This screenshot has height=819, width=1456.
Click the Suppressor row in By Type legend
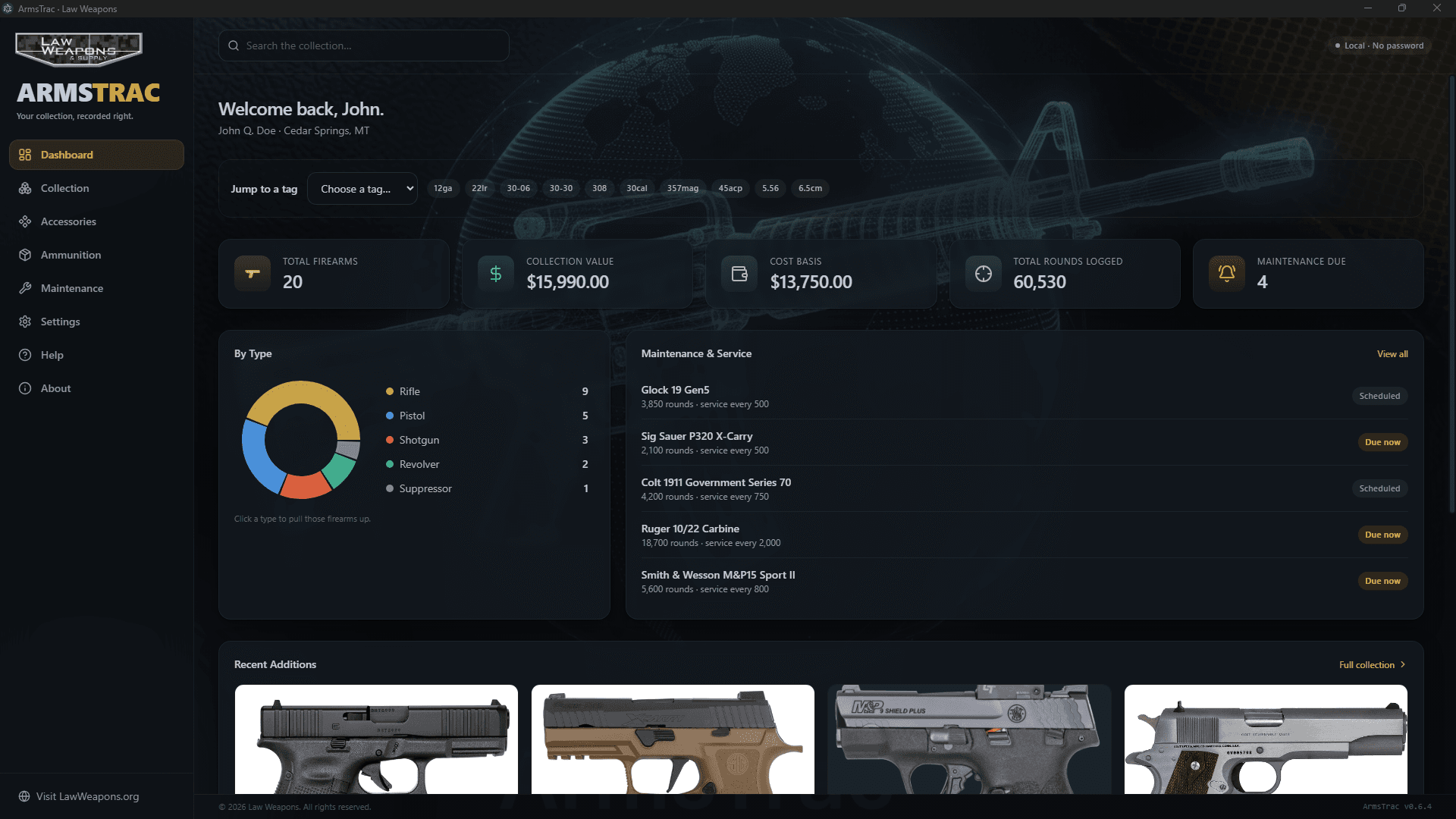point(488,488)
